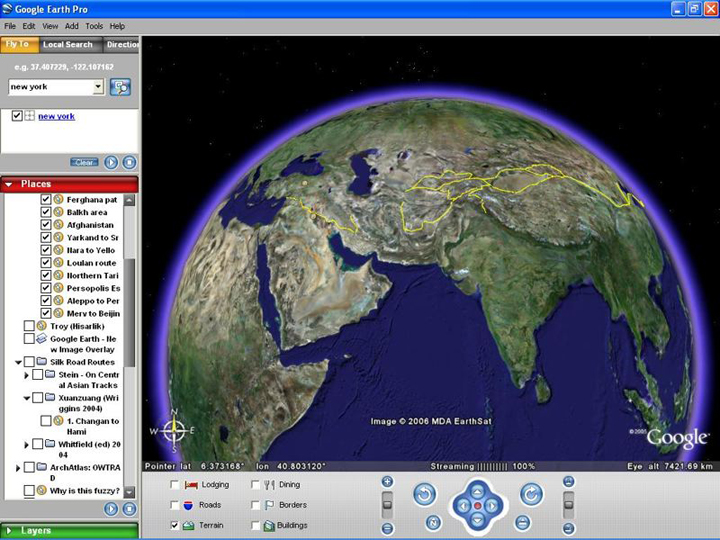Viewport: 720px width, 540px height.
Task: Click the Troy (Hisarlik) placemark icon
Action: 42,326
